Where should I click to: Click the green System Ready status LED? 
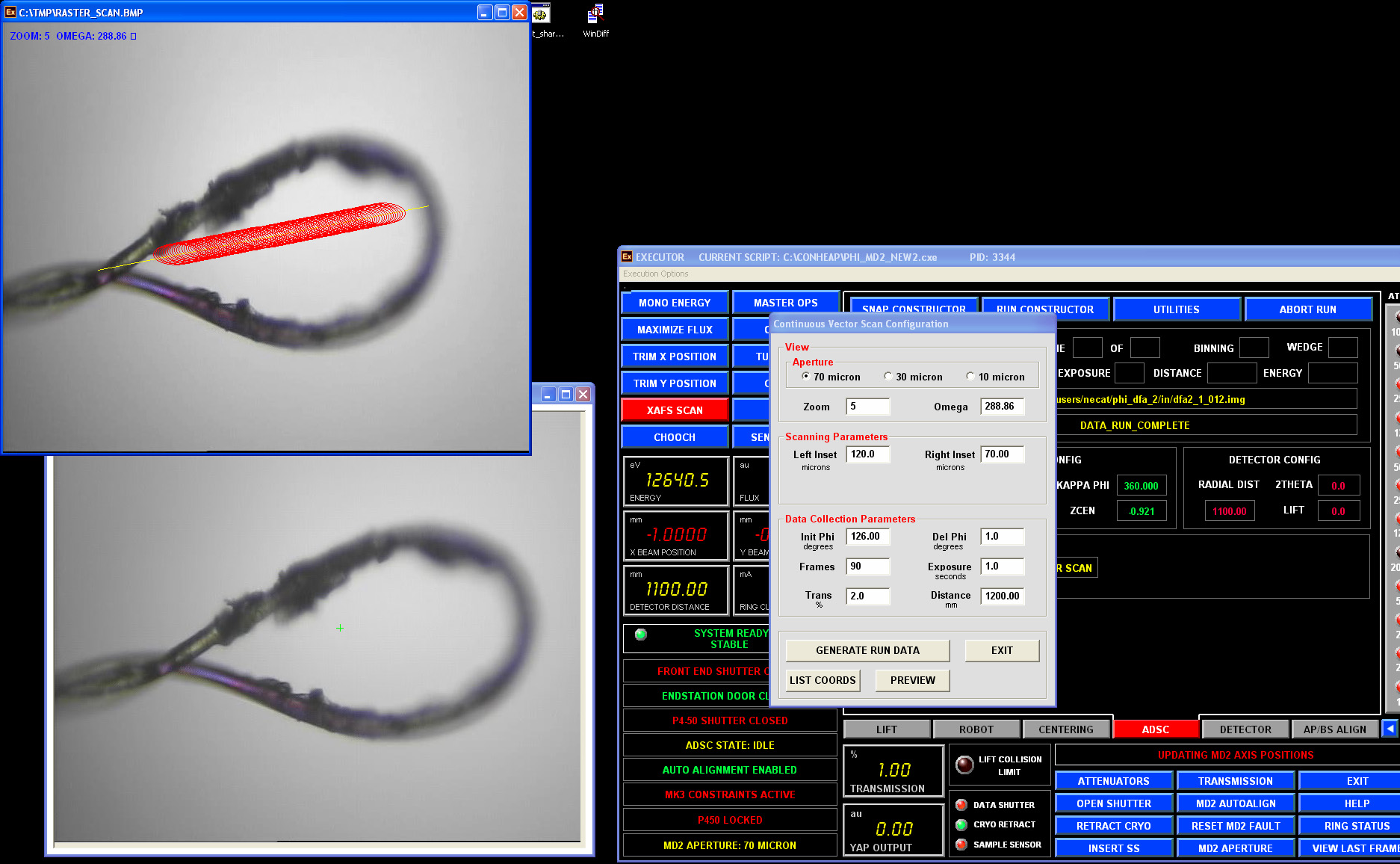[x=640, y=635]
